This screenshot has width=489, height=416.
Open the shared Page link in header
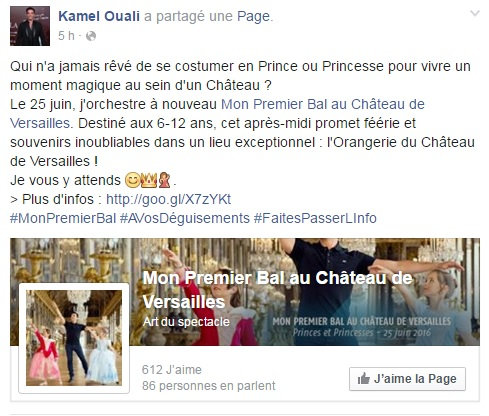pyautogui.click(x=253, y=16)
